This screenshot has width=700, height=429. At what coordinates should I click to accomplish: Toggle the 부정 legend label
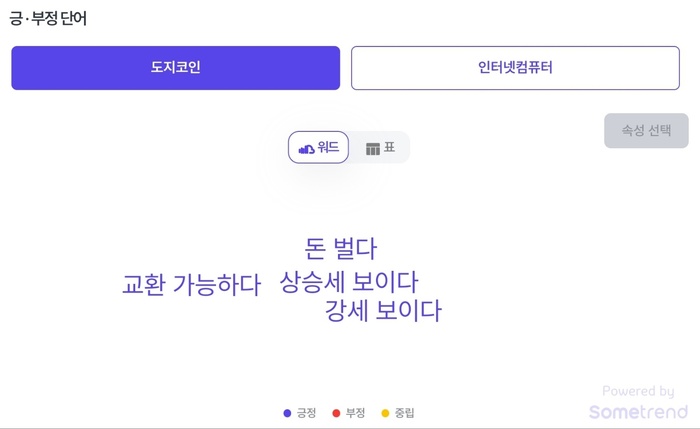click(356, 413)
